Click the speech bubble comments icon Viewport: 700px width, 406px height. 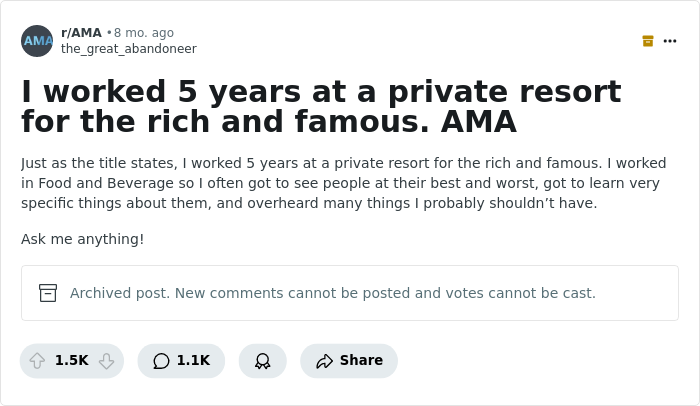pyautogui.click(x=161, y=361)
